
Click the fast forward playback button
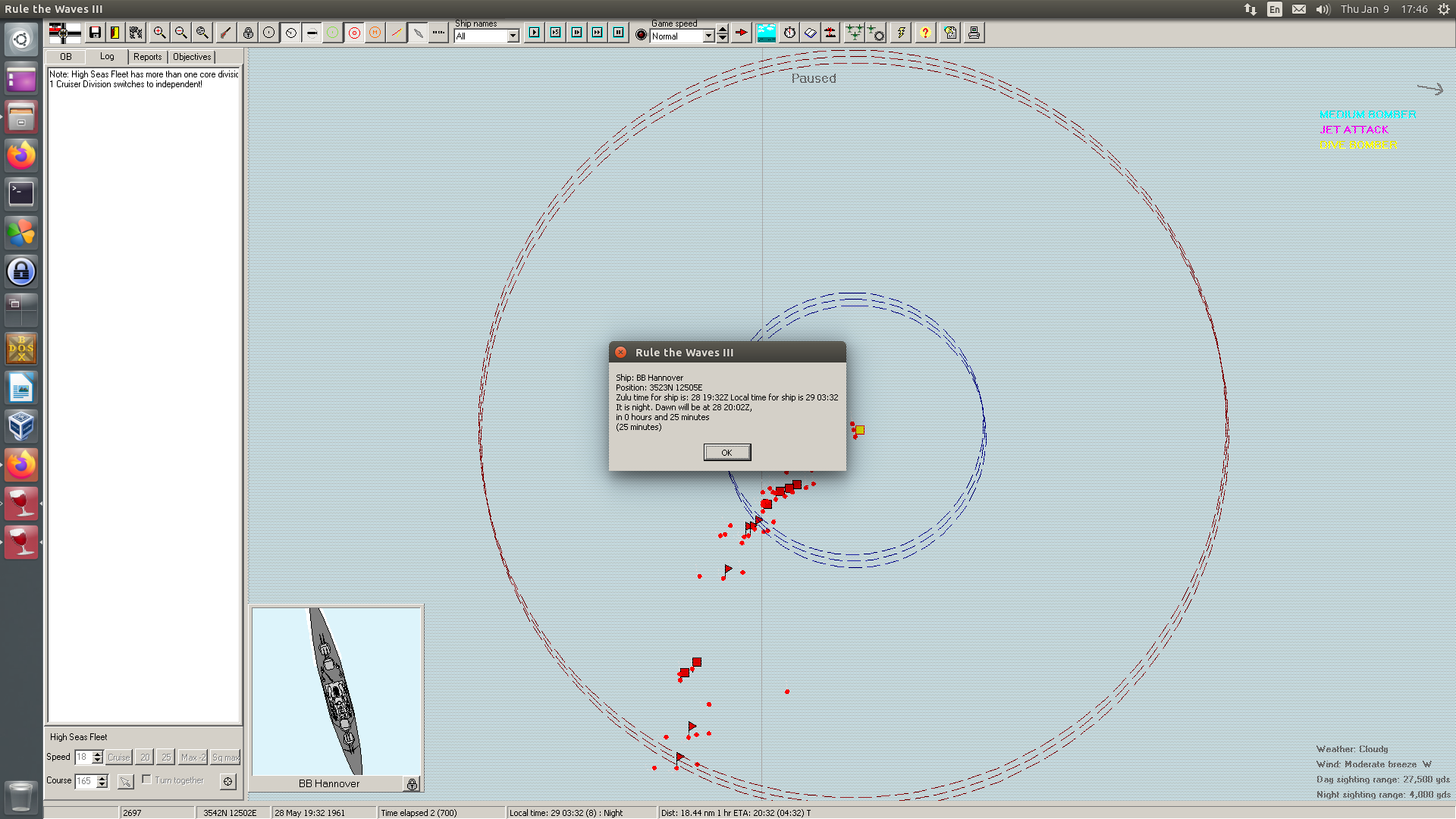[x=598, y=33]
